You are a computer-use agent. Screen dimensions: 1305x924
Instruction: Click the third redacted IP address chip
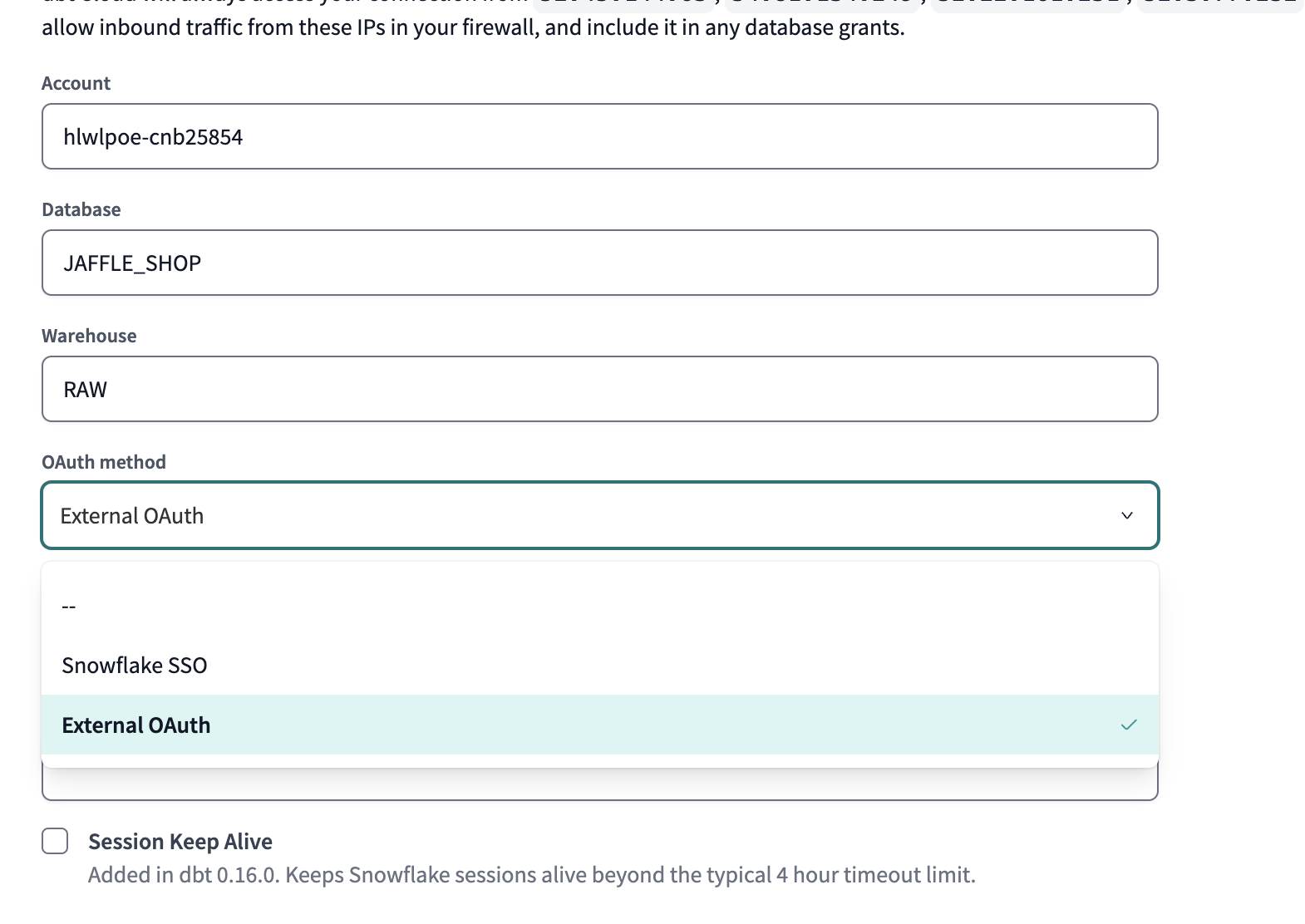click(x=1027, y=6)
